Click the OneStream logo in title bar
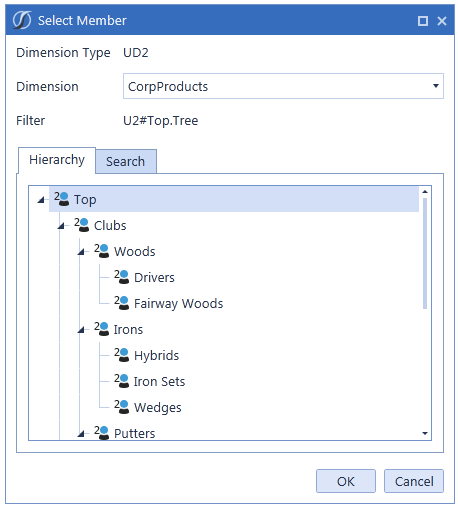The height and width of the screenshot is (507, 458). 22,20
